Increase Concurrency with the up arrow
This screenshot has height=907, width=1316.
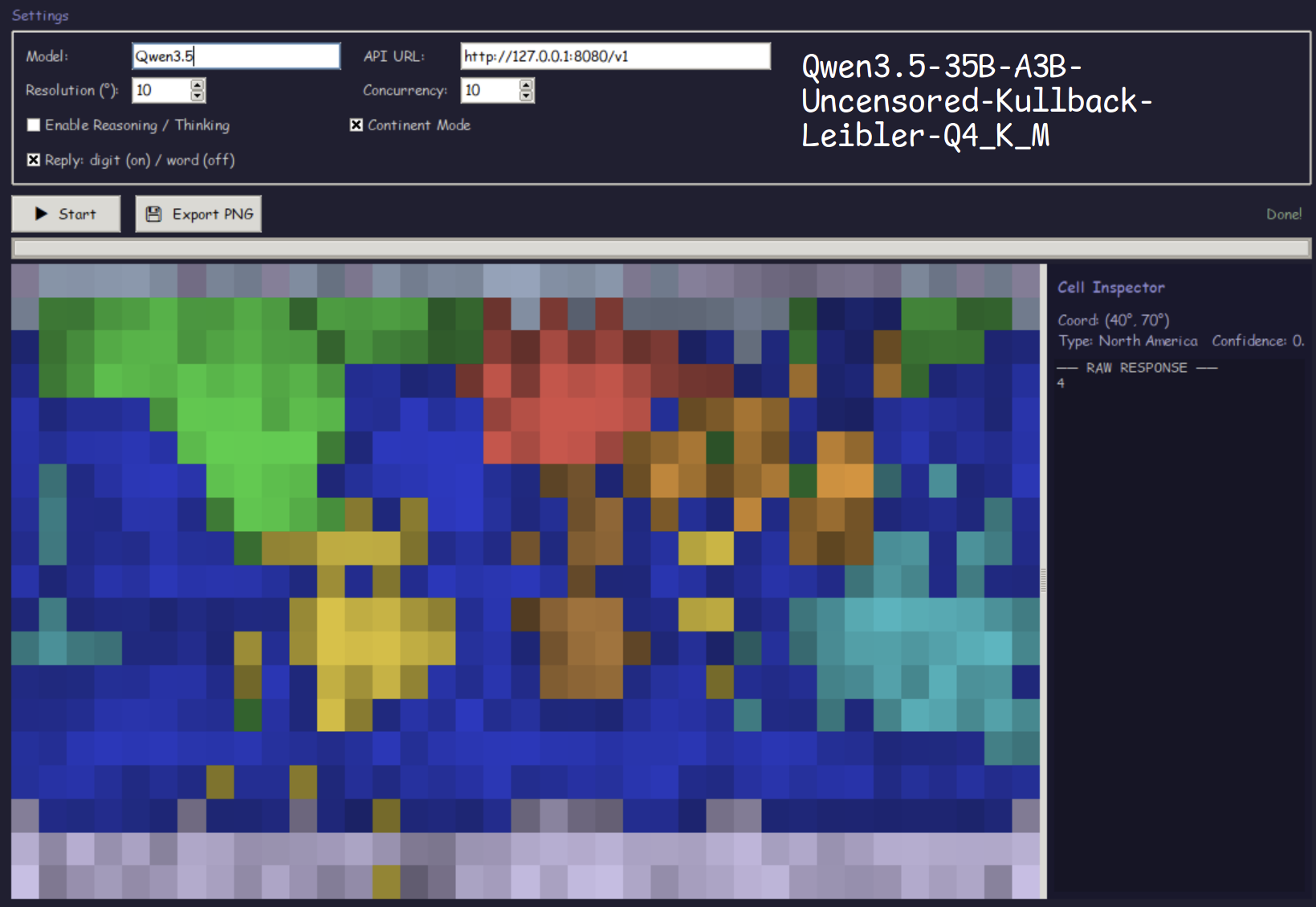pos(526,84)
